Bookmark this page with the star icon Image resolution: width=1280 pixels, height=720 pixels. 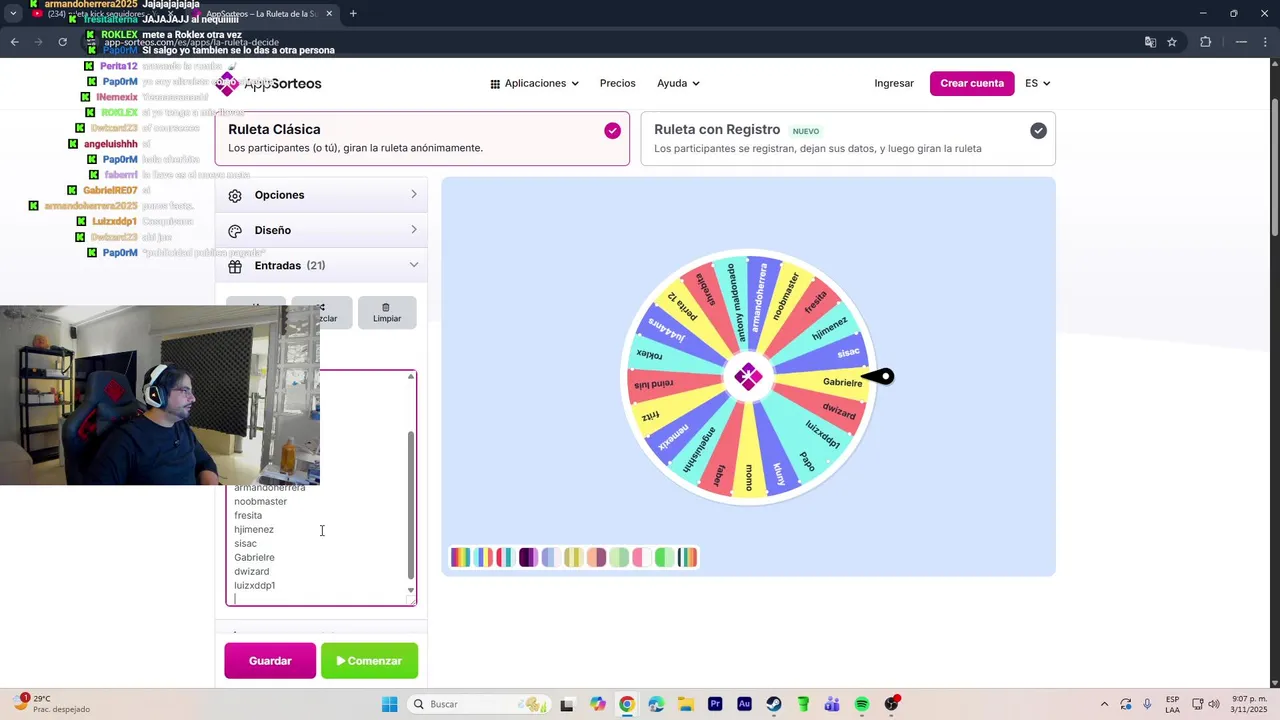point(1172,42)
